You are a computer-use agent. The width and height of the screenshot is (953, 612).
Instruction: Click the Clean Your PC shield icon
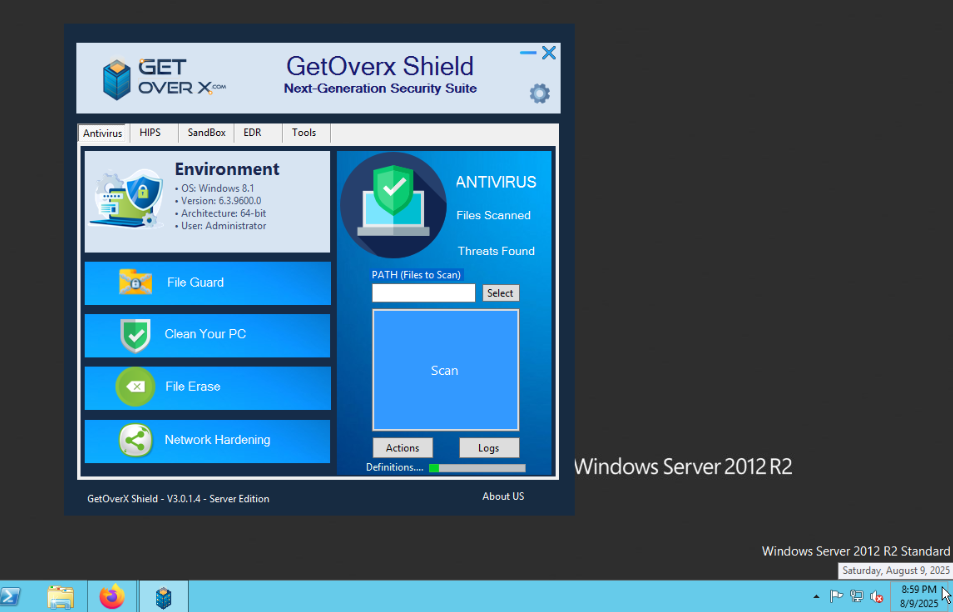136,335
